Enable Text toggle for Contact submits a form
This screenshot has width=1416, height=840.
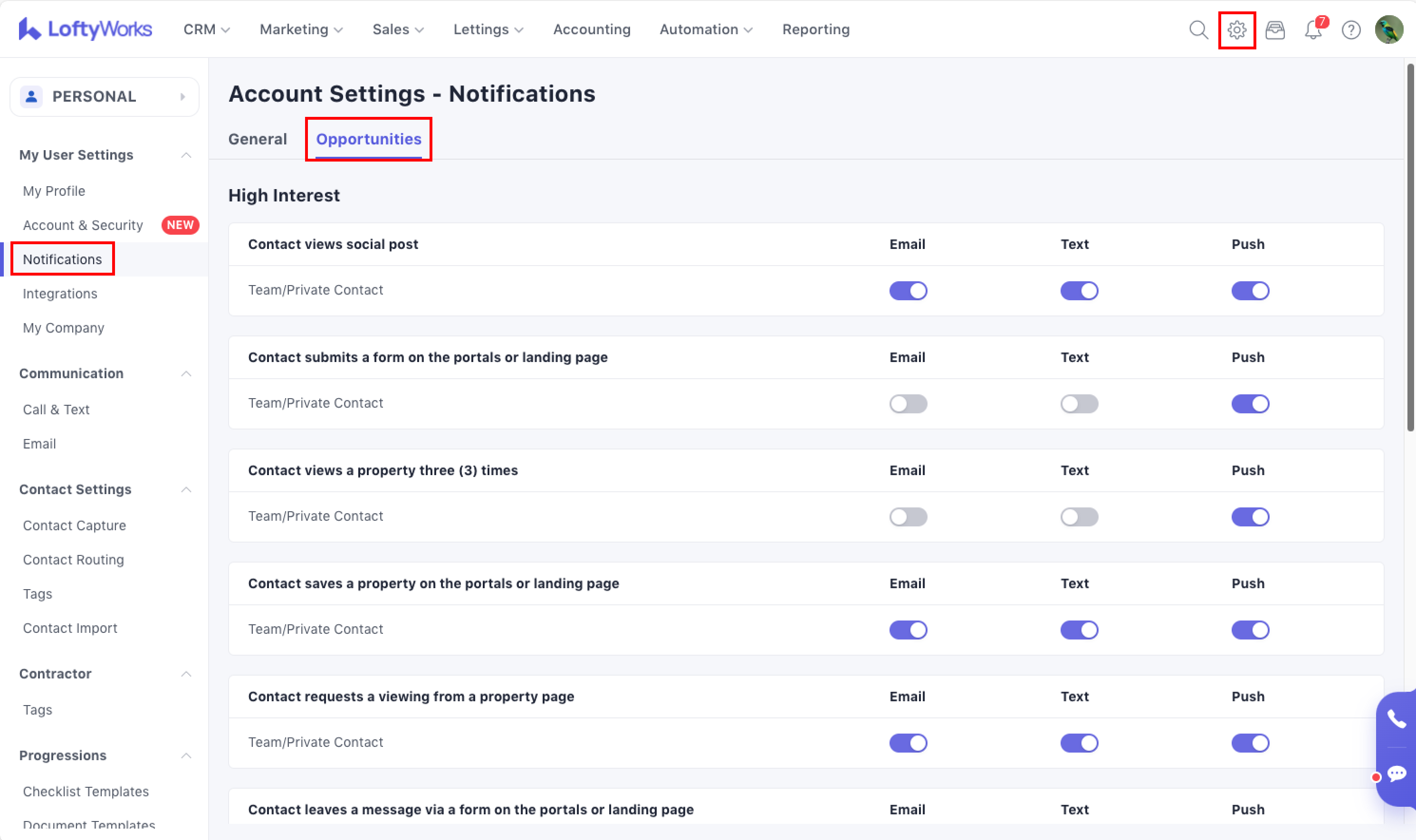[x=1079, y=403]
